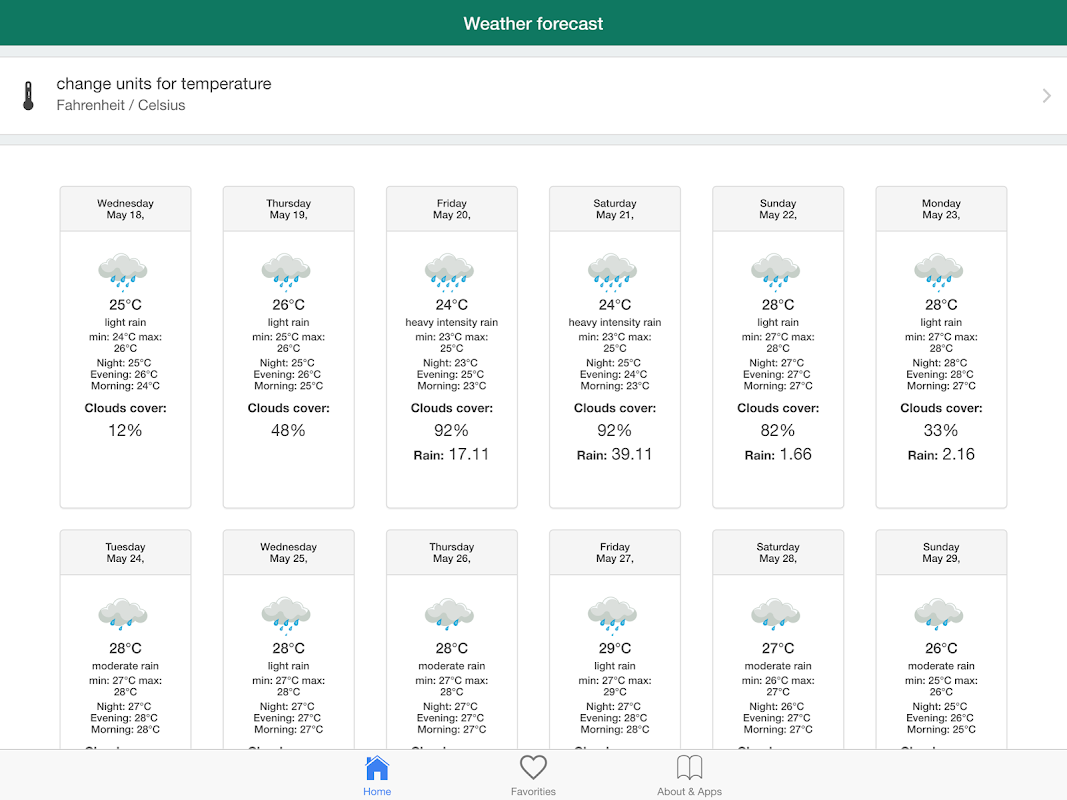
Task: Click heavy intensity rain on Friday May 20
Action: coord(452,322)
